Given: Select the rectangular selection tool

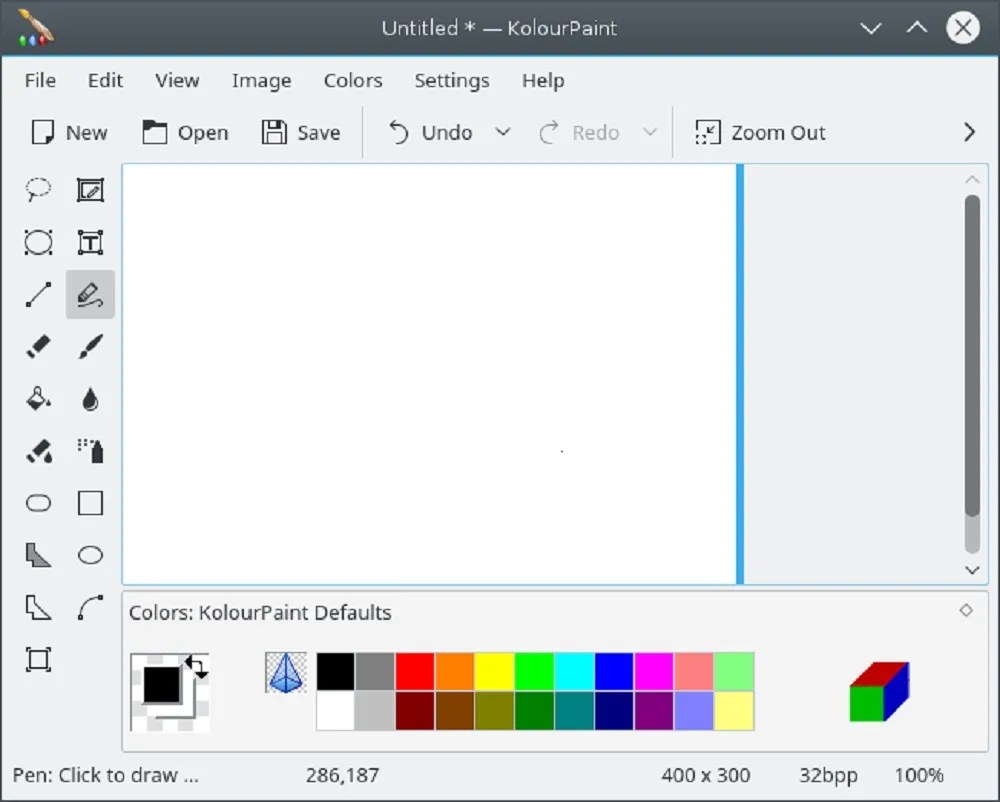Looking at the screenshot, I should tap(90, 190).
